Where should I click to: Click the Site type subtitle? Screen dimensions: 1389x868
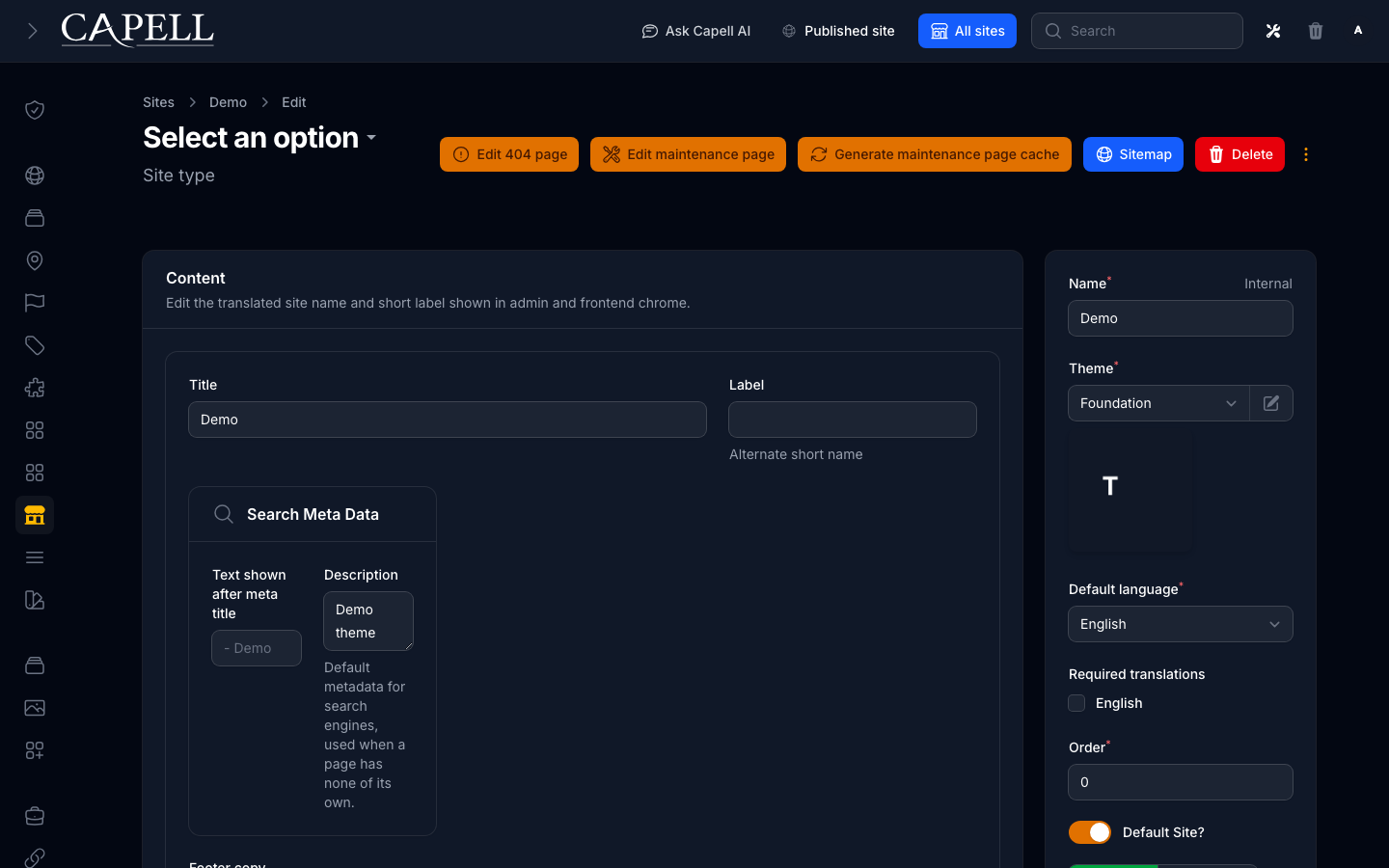[x=178, y=176]
